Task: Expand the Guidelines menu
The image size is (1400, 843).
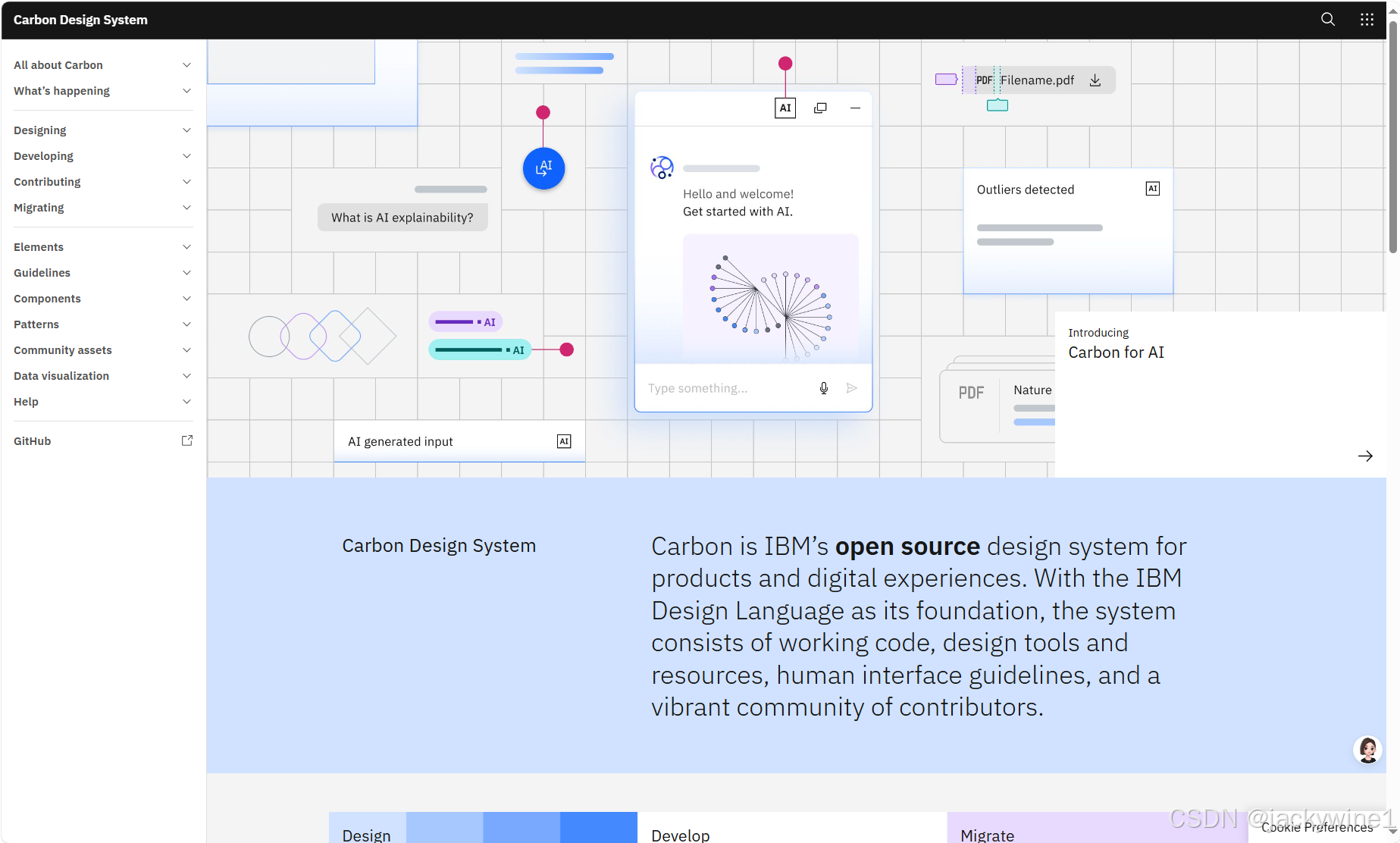Action: point(102,273)
